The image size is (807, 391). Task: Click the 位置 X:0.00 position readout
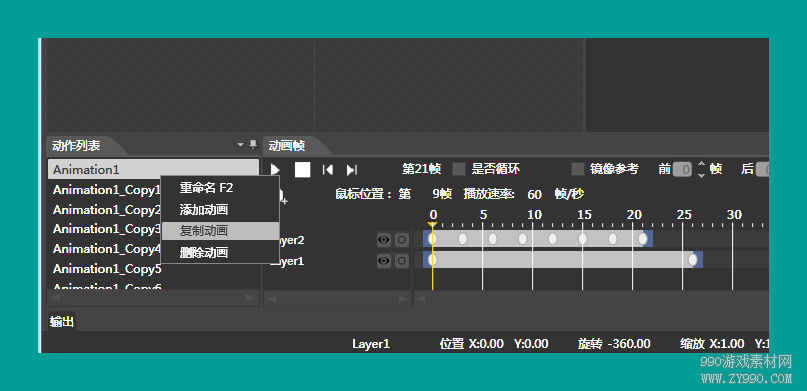pyautogui.click(x=472, y=344)
